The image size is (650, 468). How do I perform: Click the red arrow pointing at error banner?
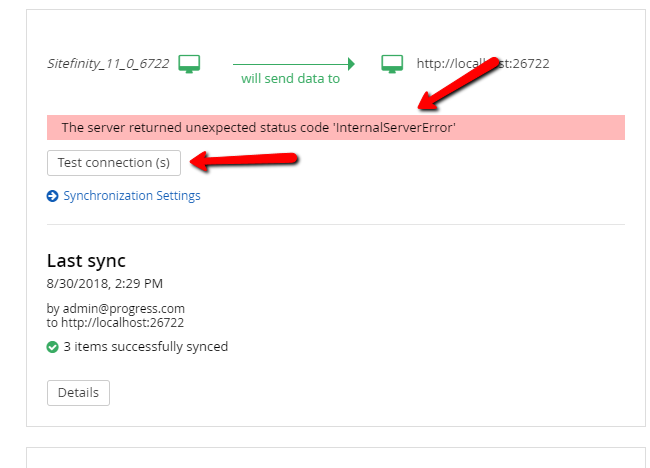coord(458,84)
